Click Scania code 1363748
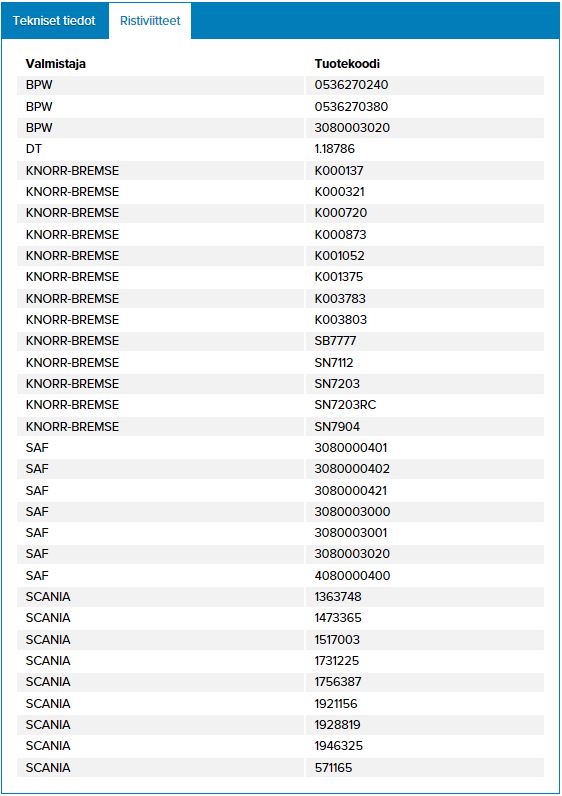Screen dimensions: 562x796 click(338, 596)
